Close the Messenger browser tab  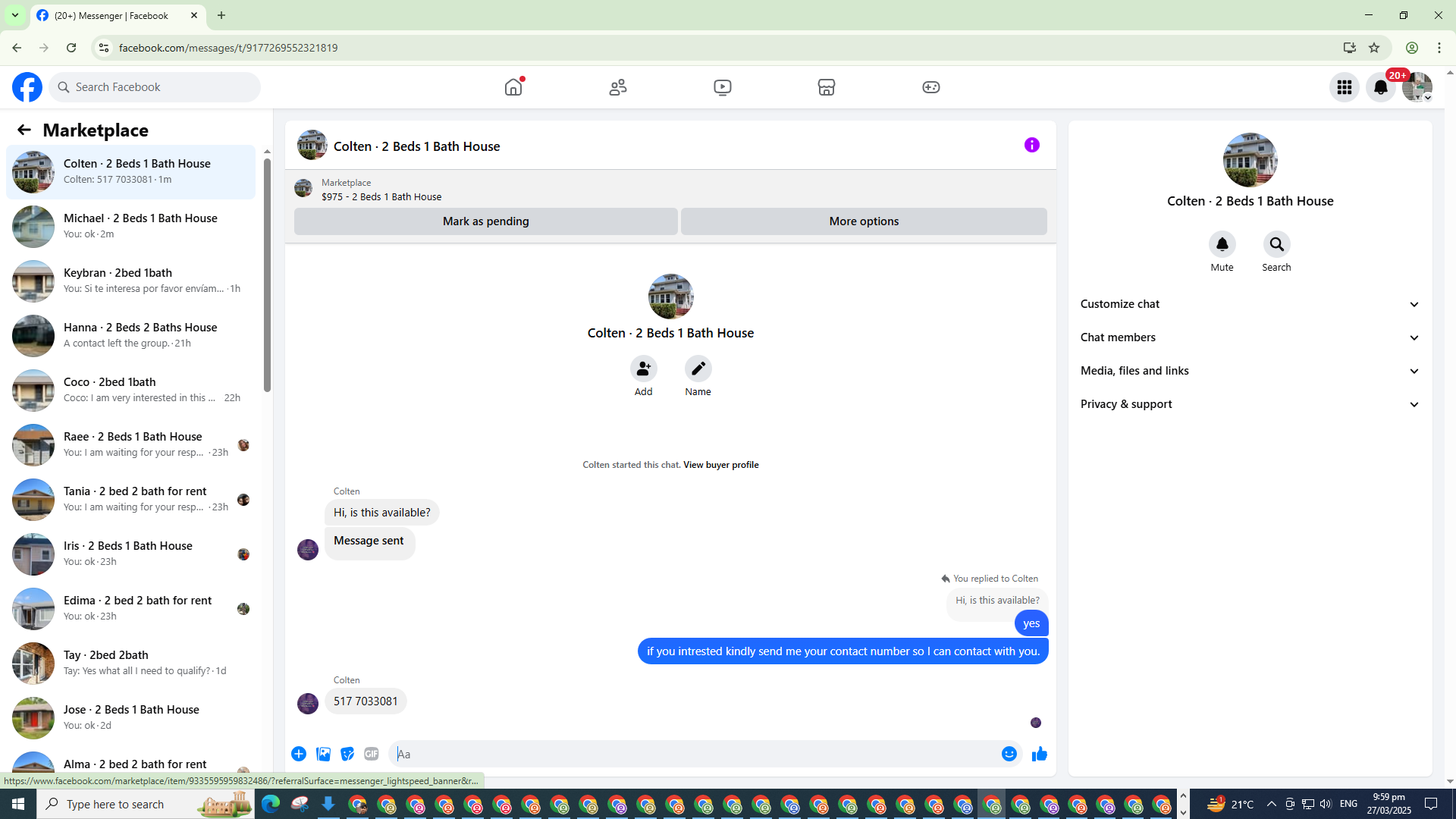pos(194,15)
